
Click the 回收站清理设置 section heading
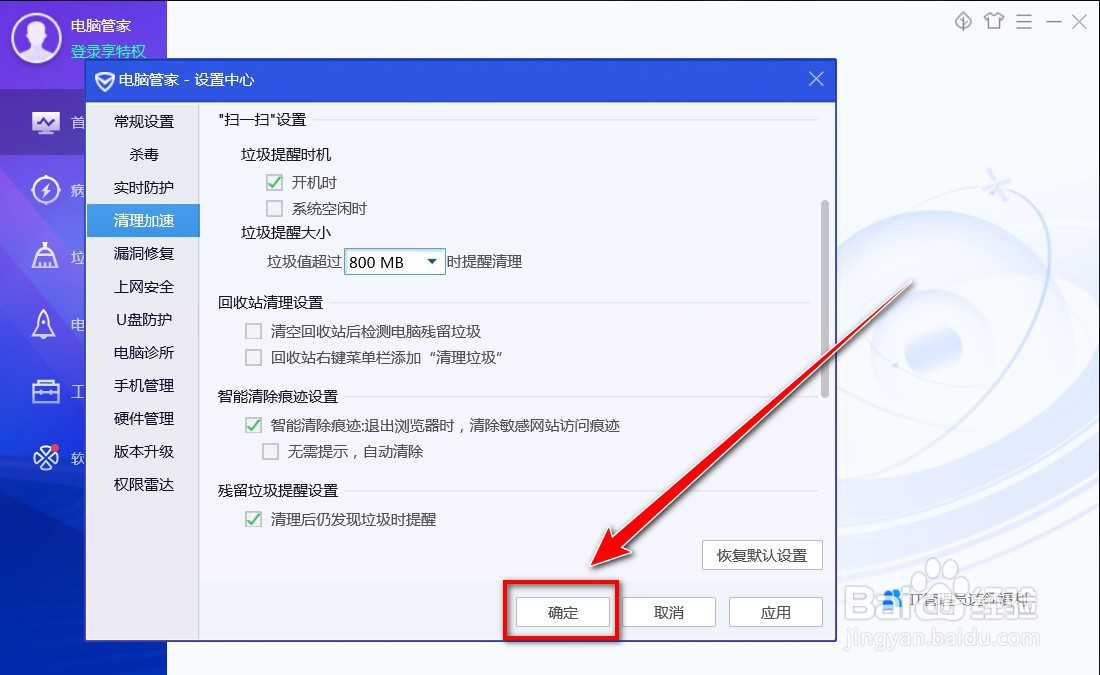[271, 302]
